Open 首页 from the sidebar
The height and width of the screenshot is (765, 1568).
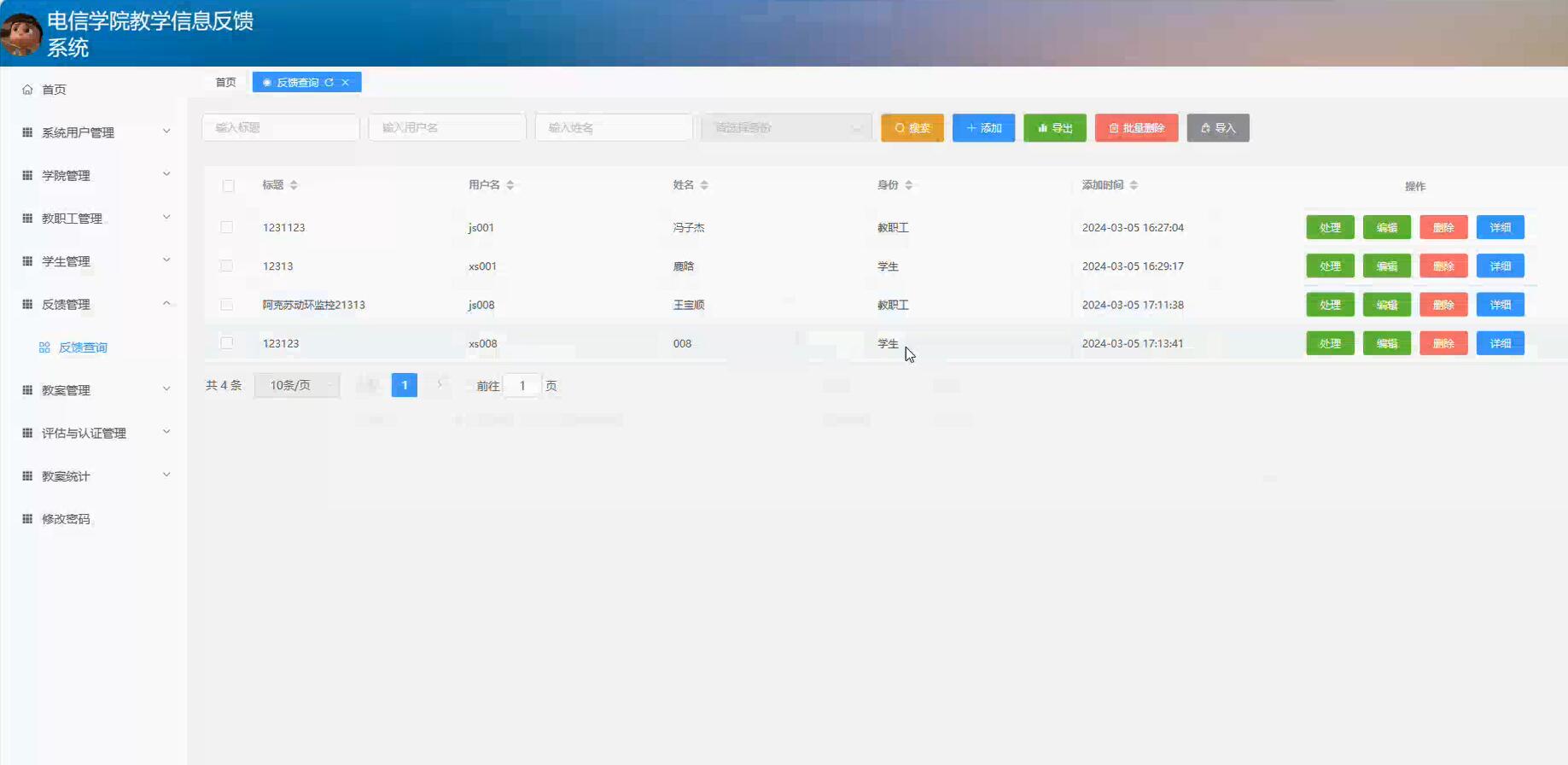54,90
